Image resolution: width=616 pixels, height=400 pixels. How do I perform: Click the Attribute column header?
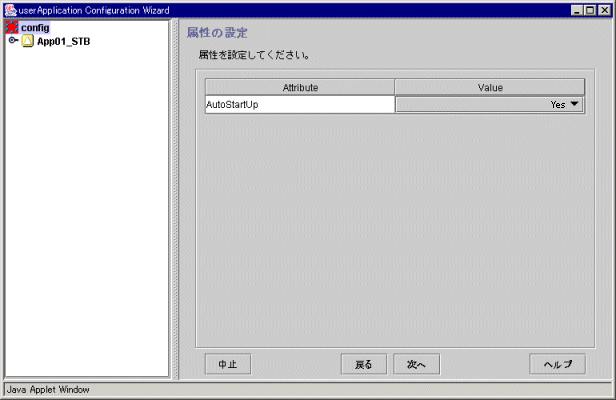300,87
